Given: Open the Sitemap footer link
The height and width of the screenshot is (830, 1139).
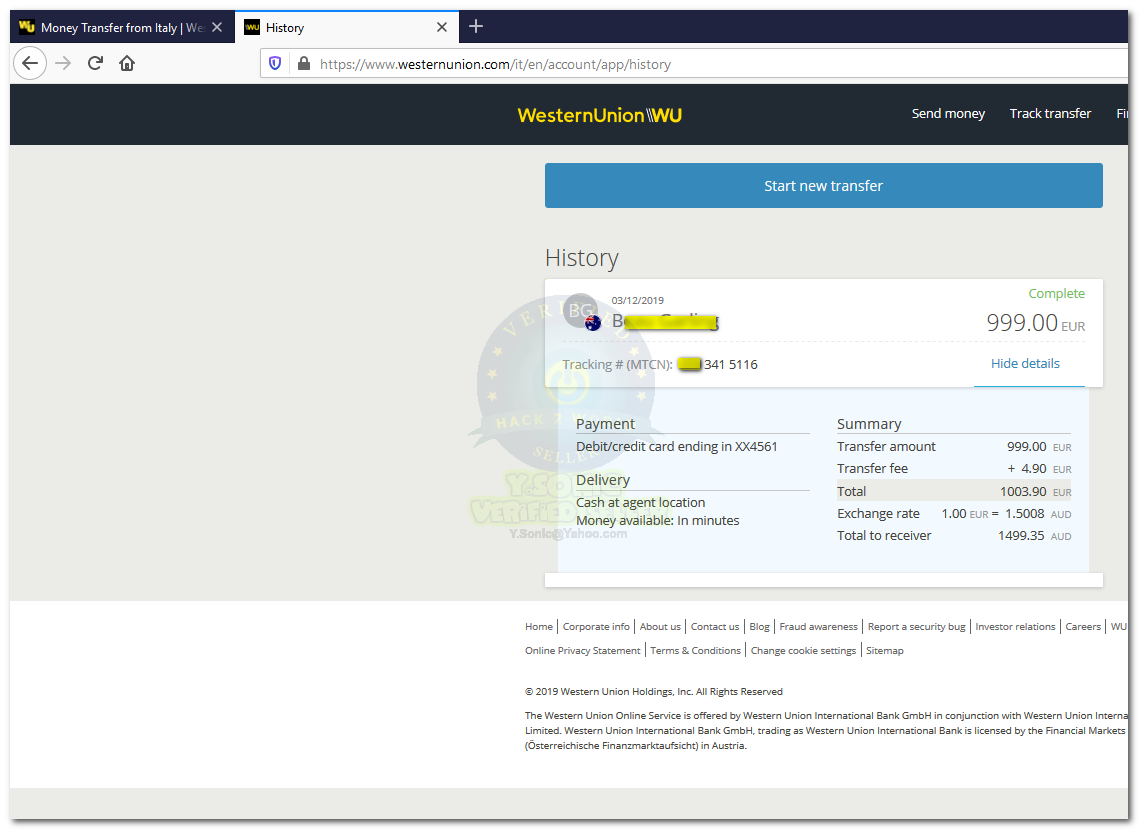Looking at the screenshot, I should (884, 651).
